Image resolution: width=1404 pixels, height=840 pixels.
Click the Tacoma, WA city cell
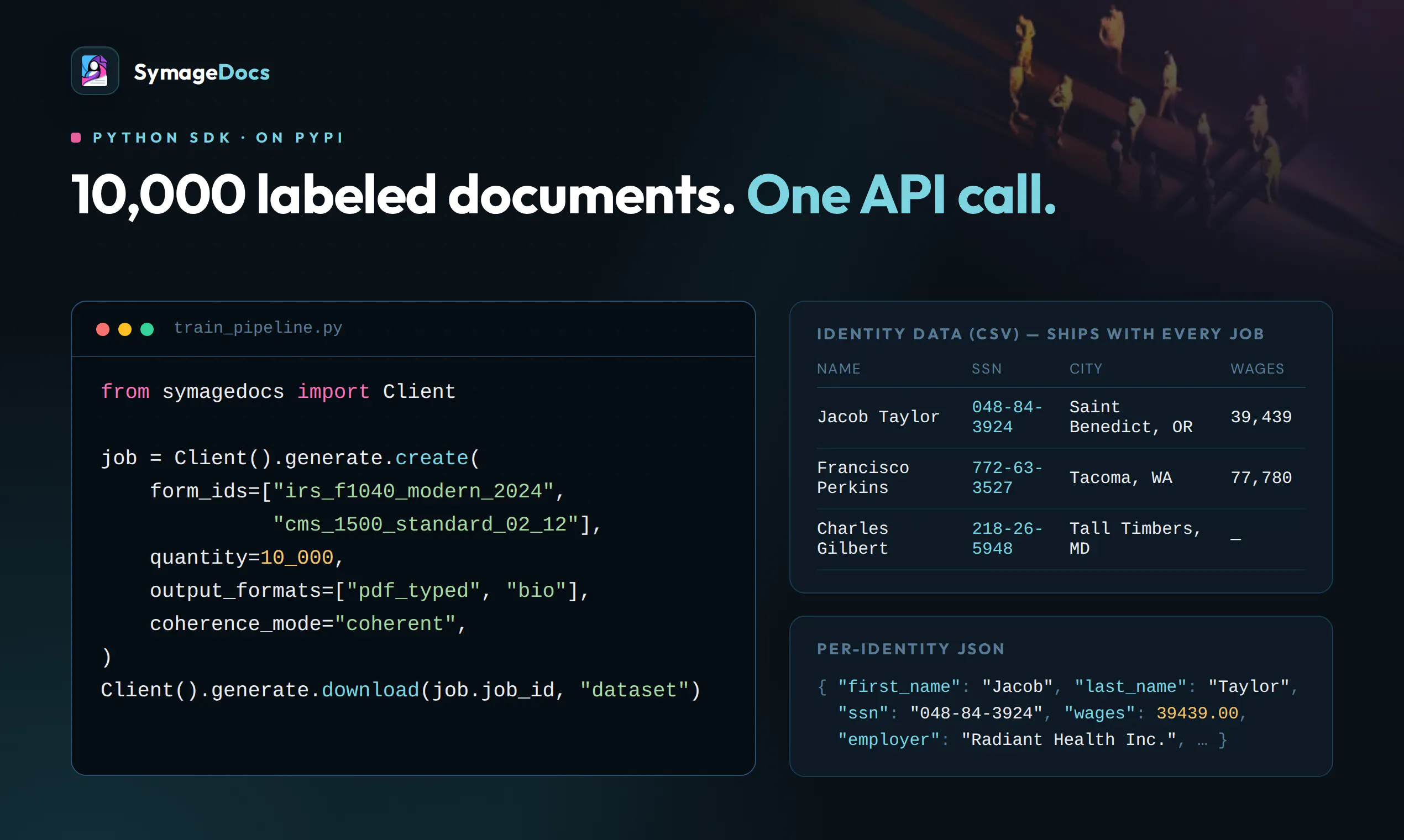(x=1120, y=477)
